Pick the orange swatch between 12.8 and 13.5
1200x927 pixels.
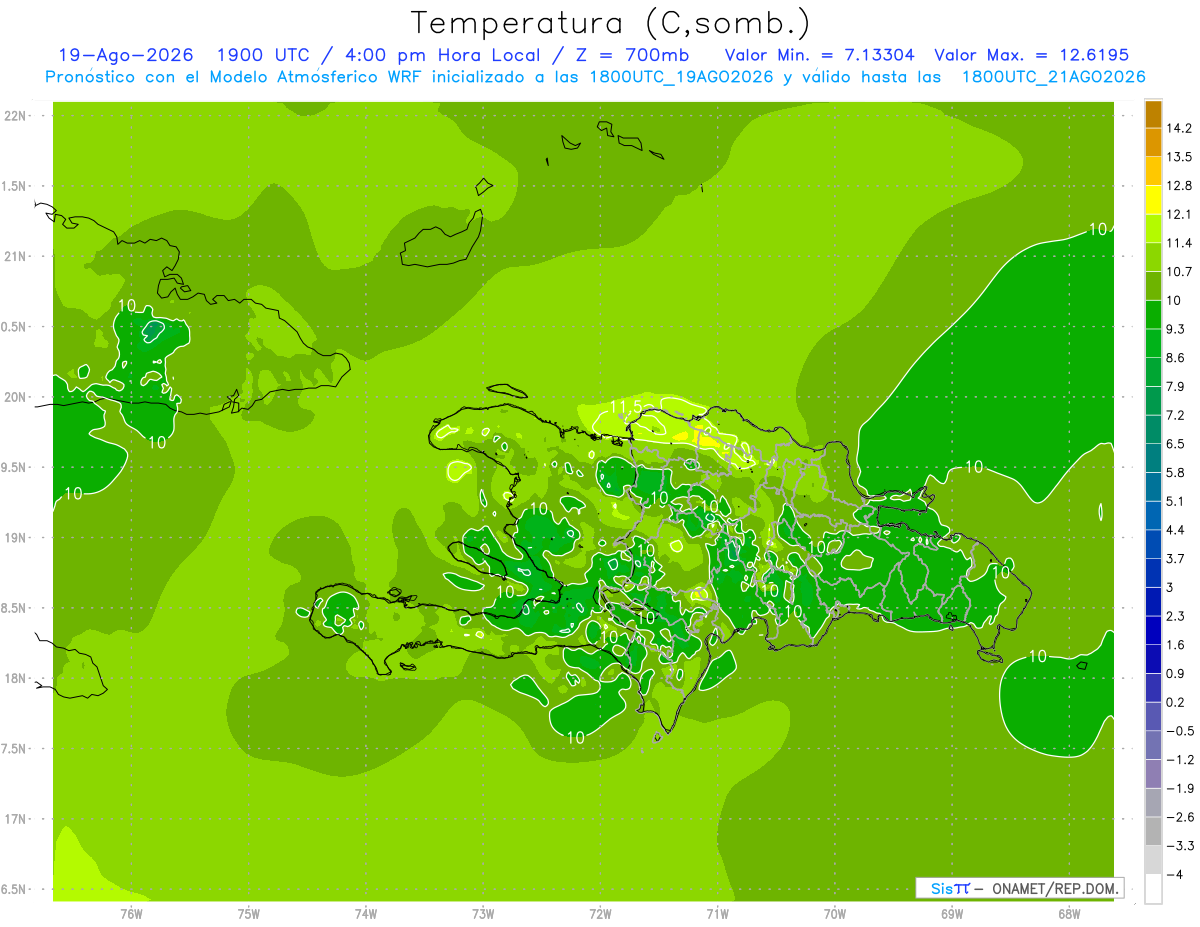pos(1153,171)
